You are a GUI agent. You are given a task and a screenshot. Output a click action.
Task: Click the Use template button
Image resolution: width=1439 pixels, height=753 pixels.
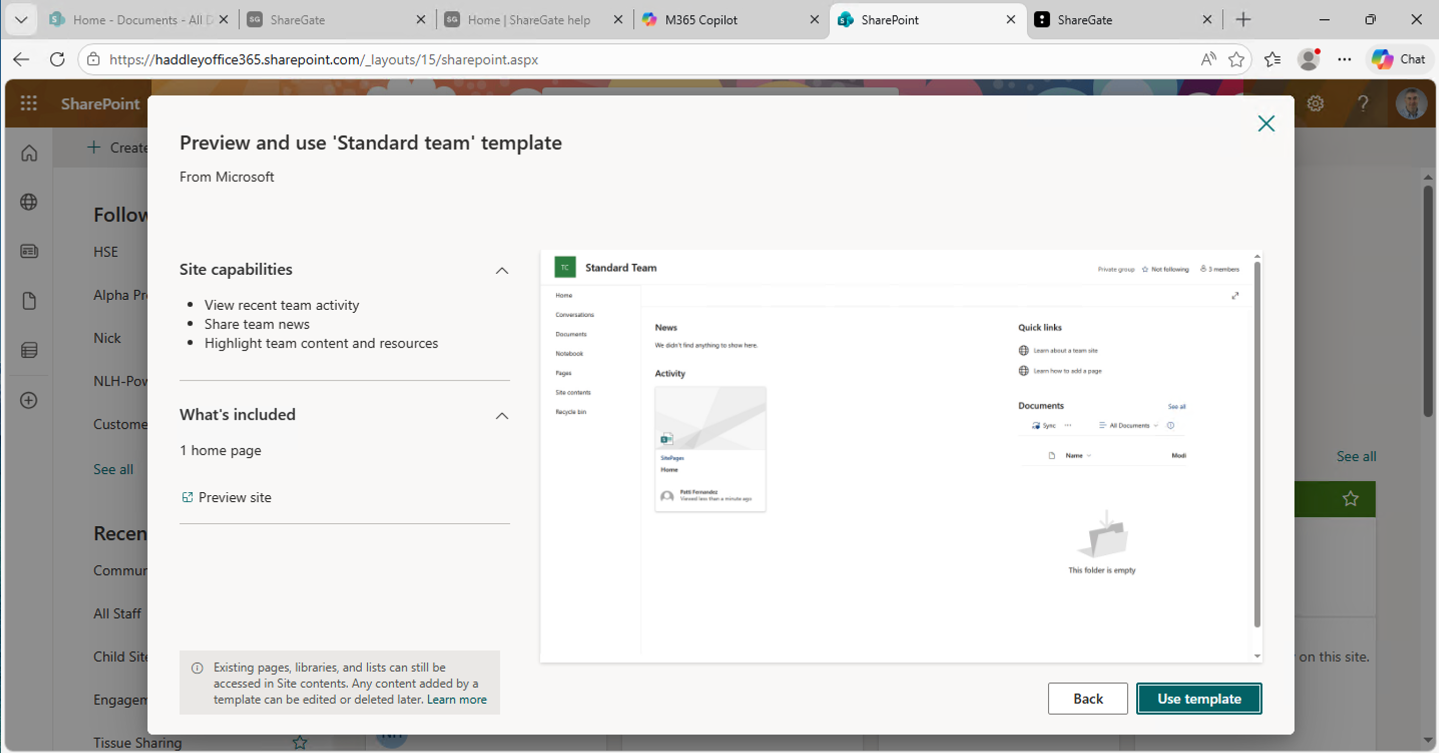coord(1199,699)
